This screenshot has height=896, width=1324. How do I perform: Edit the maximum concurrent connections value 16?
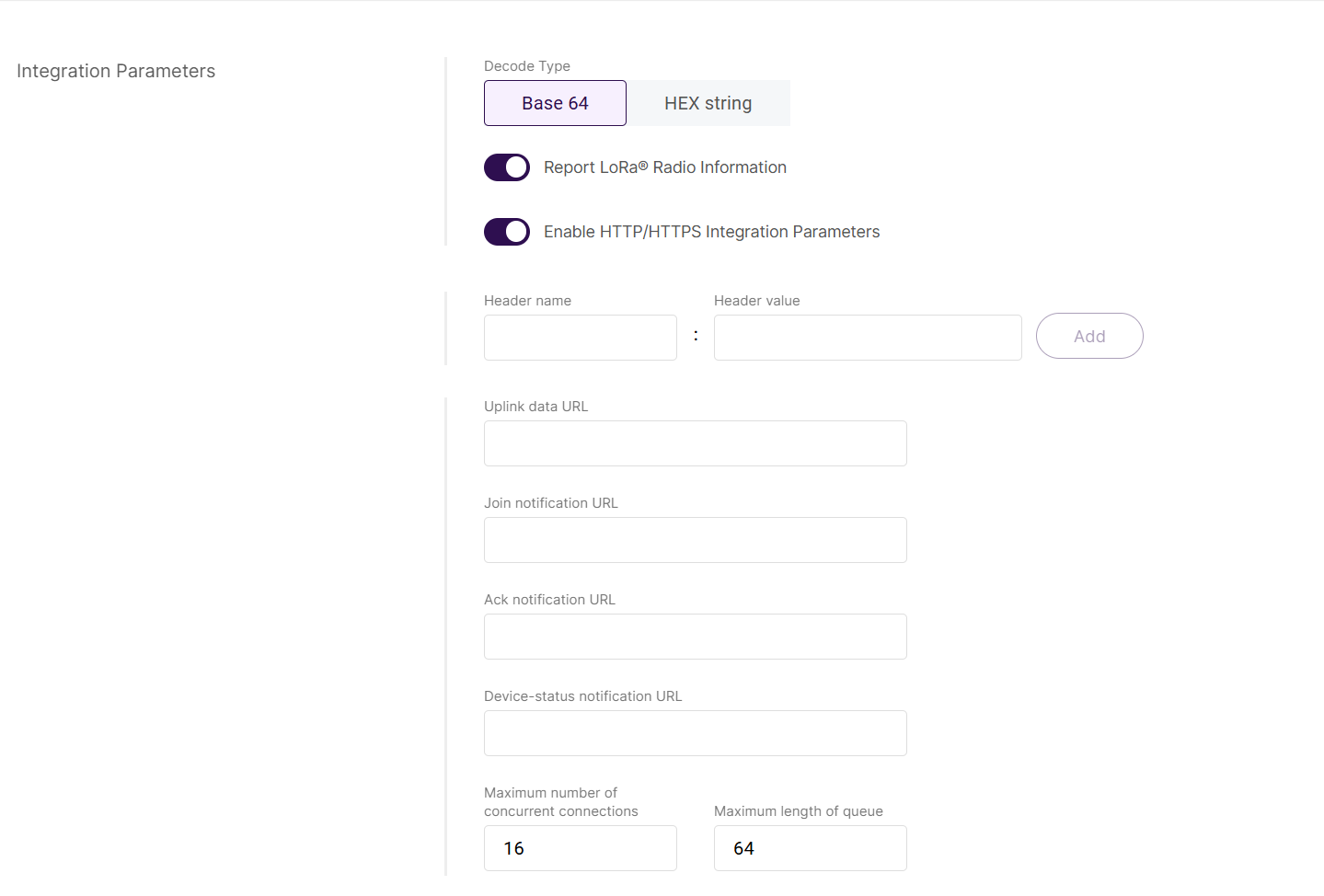[x=580, y=848]
